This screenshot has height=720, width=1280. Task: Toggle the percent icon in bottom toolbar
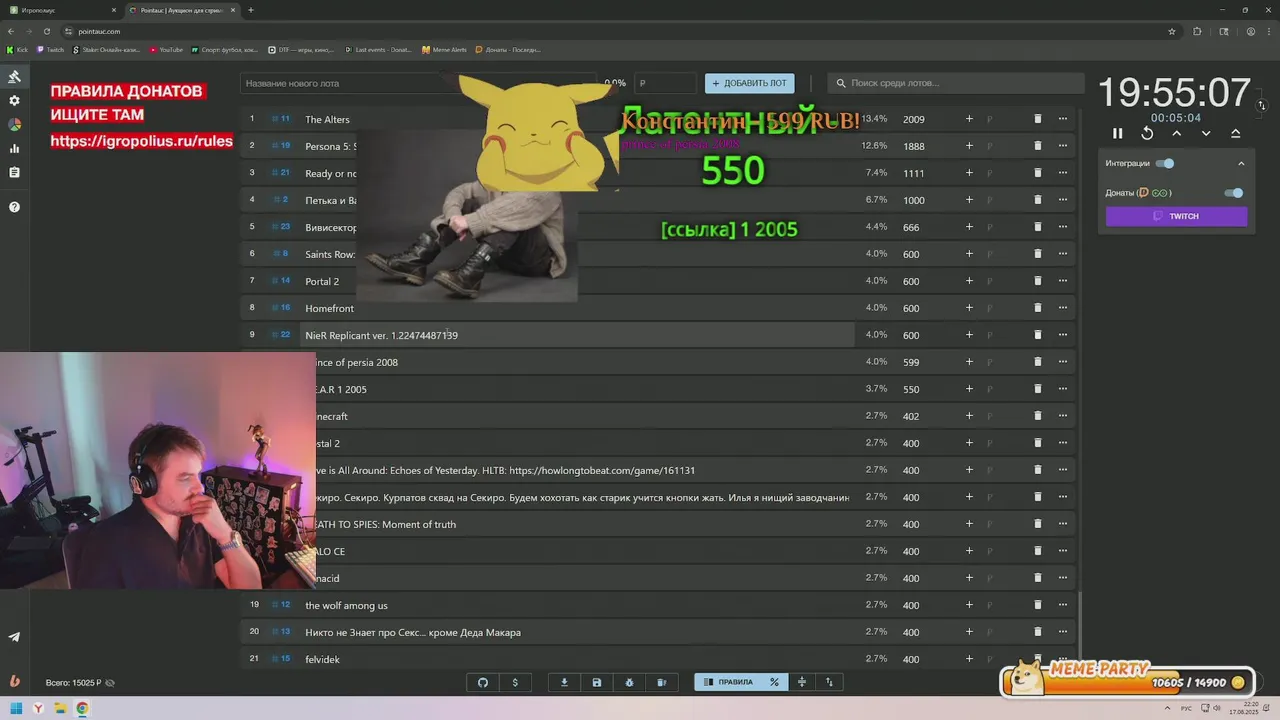click(x=774, y=682)
